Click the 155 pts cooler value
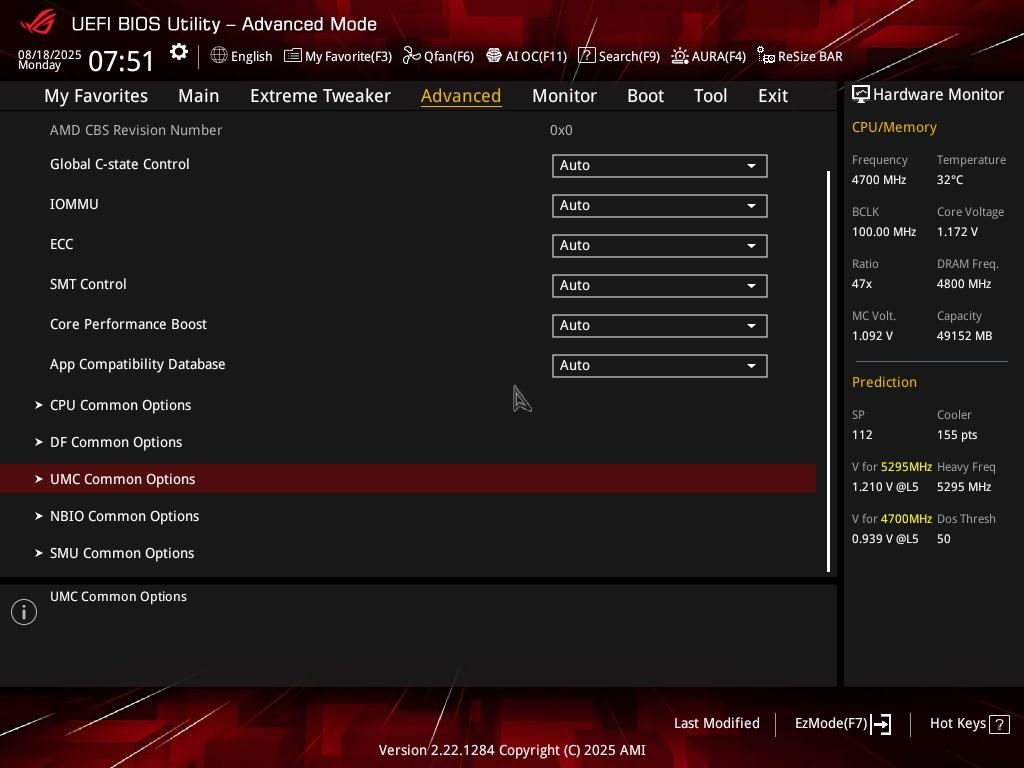Screen dimensions: 1024x768 pos(957,435)
